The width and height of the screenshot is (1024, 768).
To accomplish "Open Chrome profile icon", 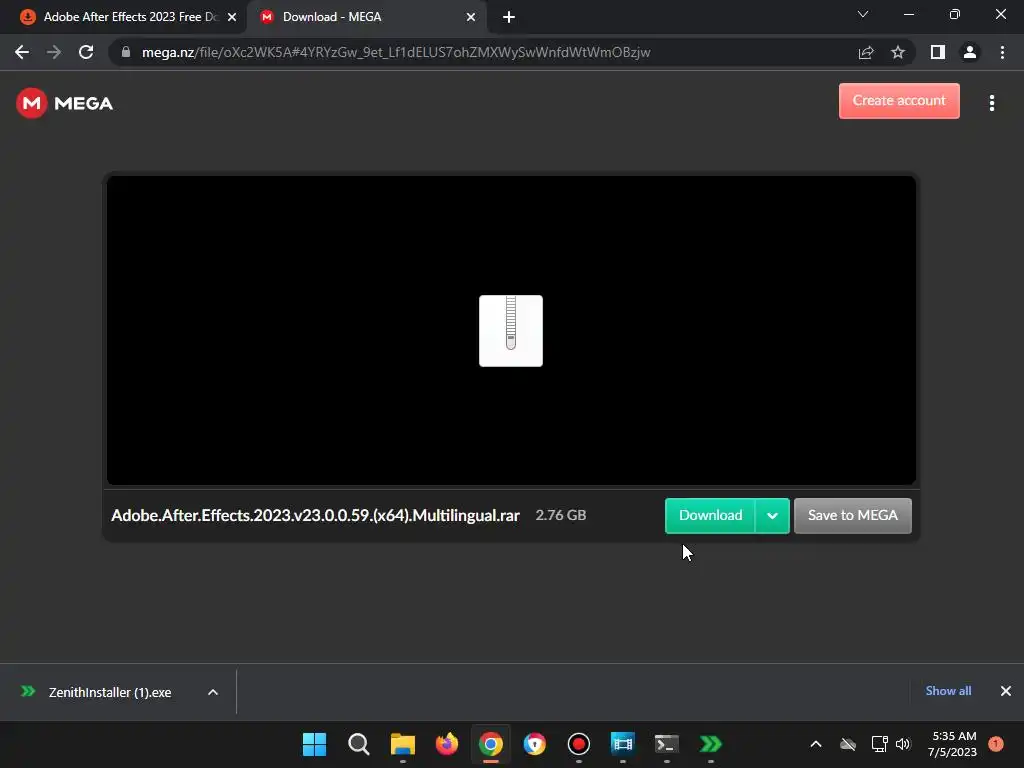I will (970, 52).
